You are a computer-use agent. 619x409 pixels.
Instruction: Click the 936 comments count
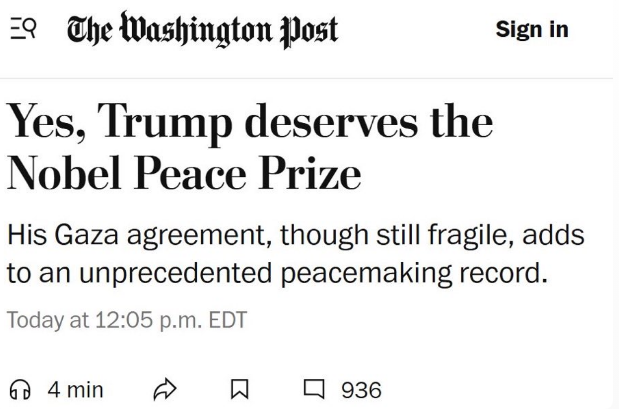pos(361,389)
